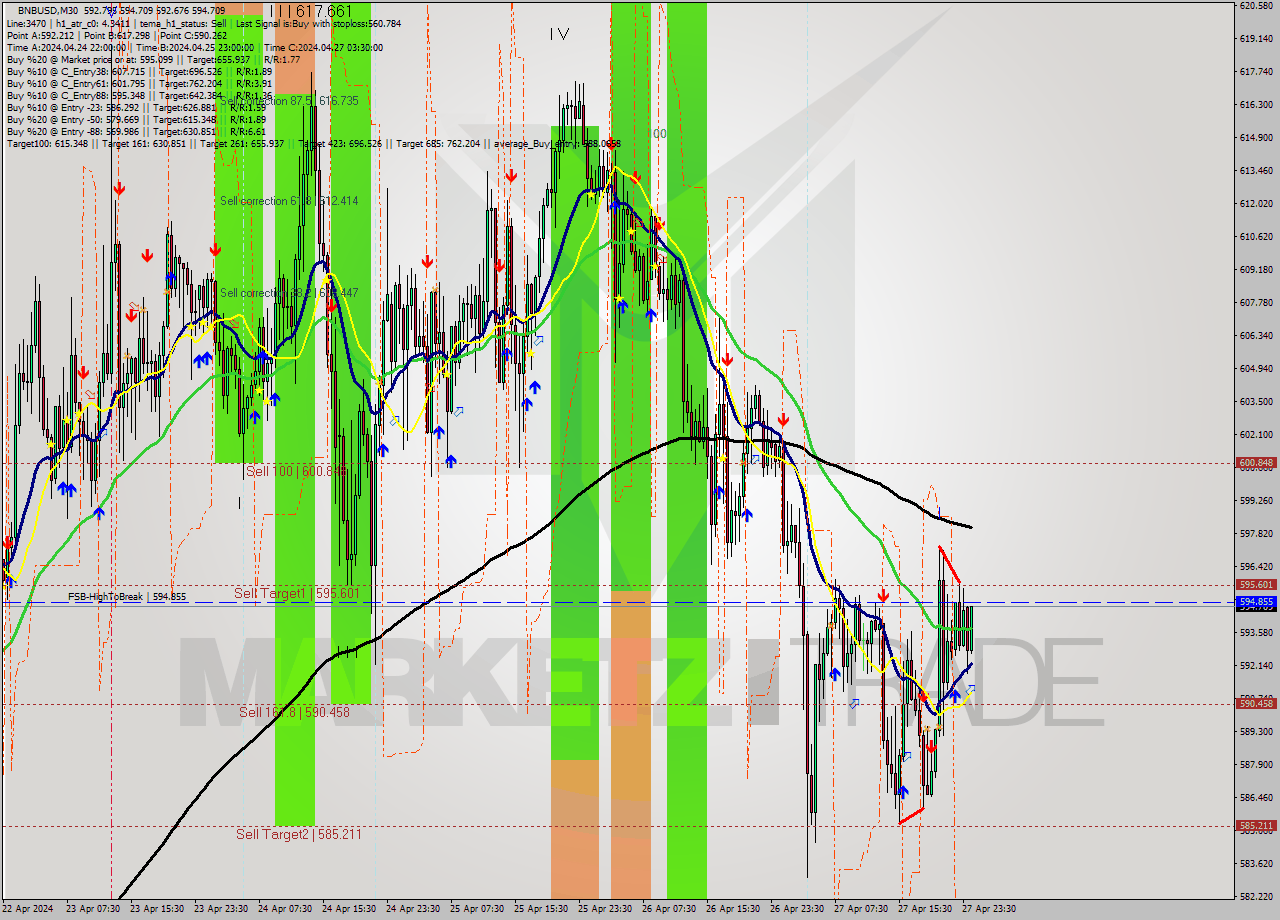Viewport: 1280px width, 920px height.
Task: Click the 606.340 price axis value
Action: click(x=1256, y=336)
